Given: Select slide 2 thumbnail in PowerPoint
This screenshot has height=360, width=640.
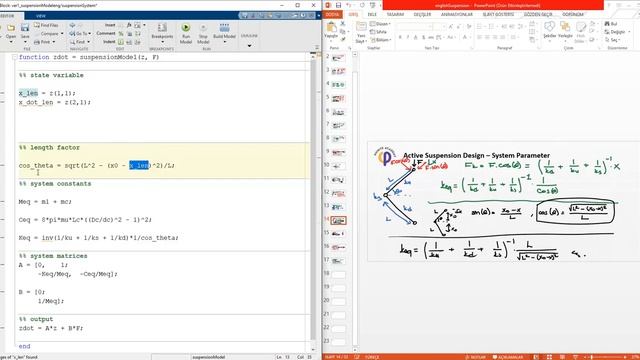Looking at the screenshot, I should 338,58.
